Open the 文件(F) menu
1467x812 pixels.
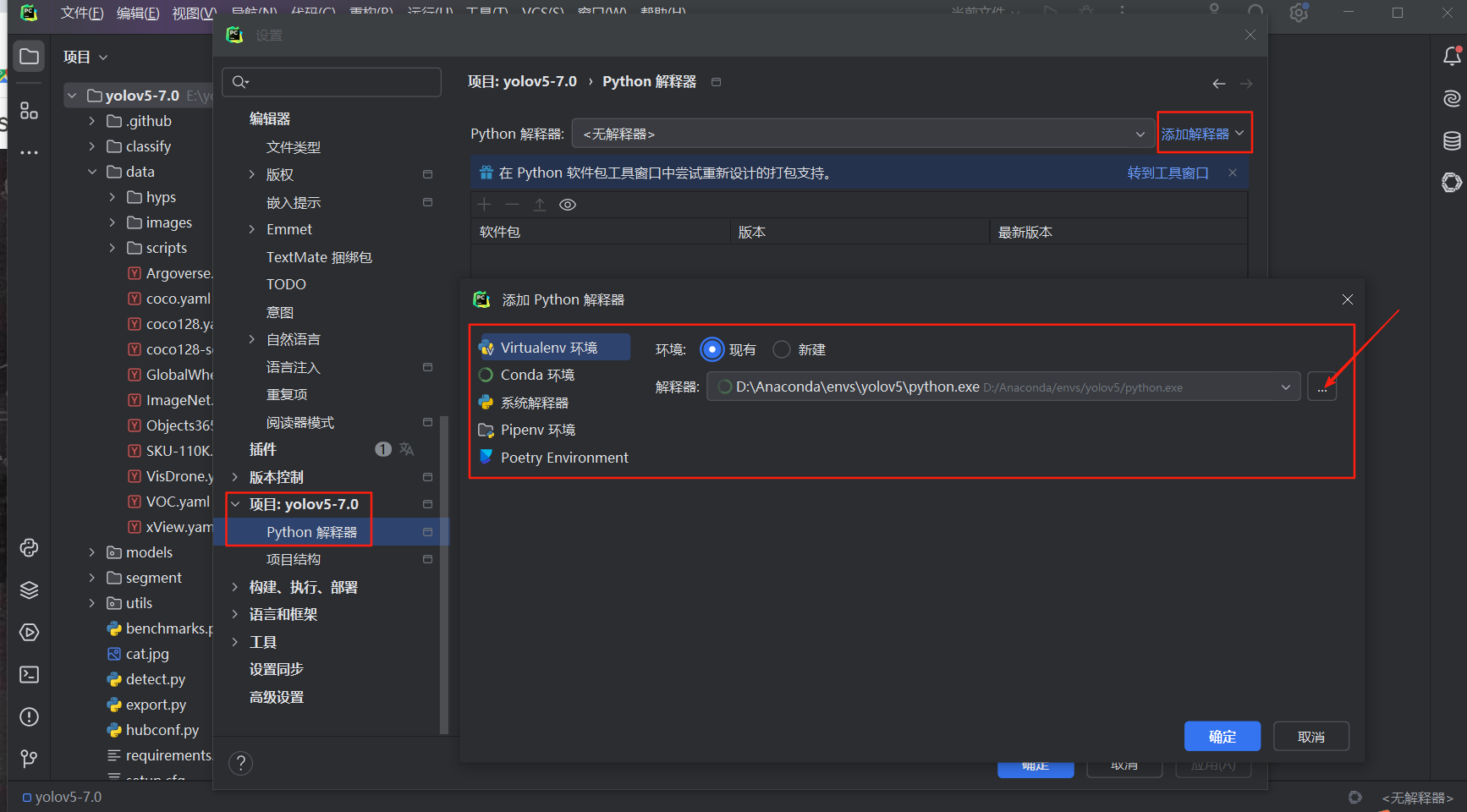click(x=82, y=13)
